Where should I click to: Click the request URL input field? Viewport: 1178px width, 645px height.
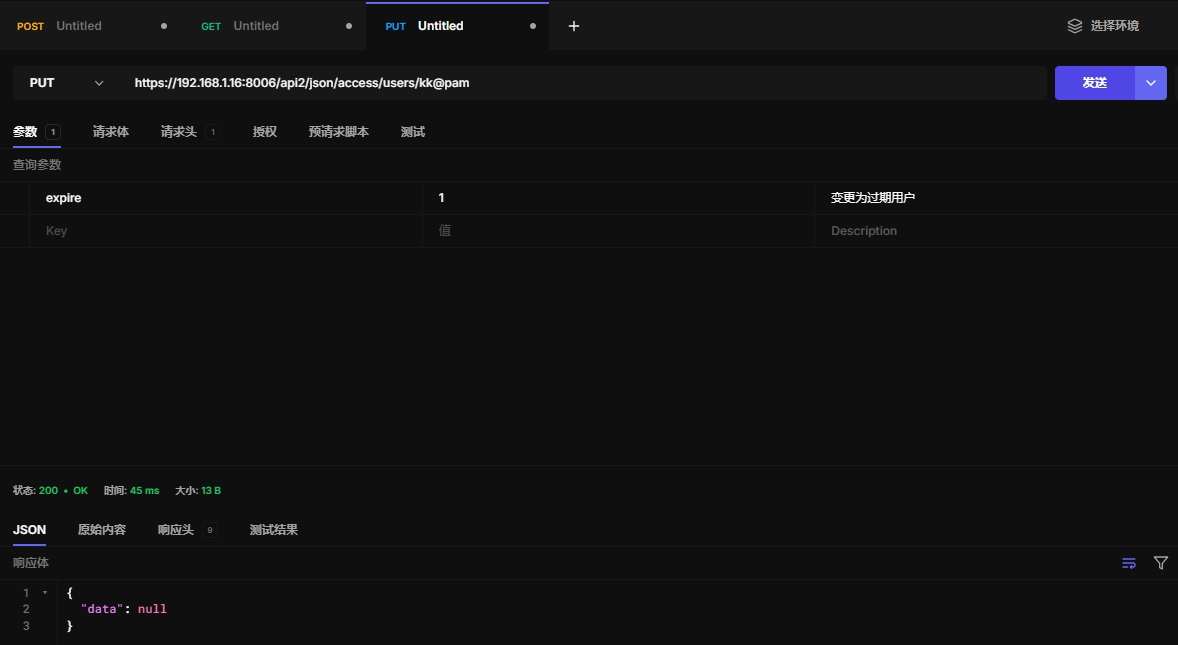click(x=580, y=83)
